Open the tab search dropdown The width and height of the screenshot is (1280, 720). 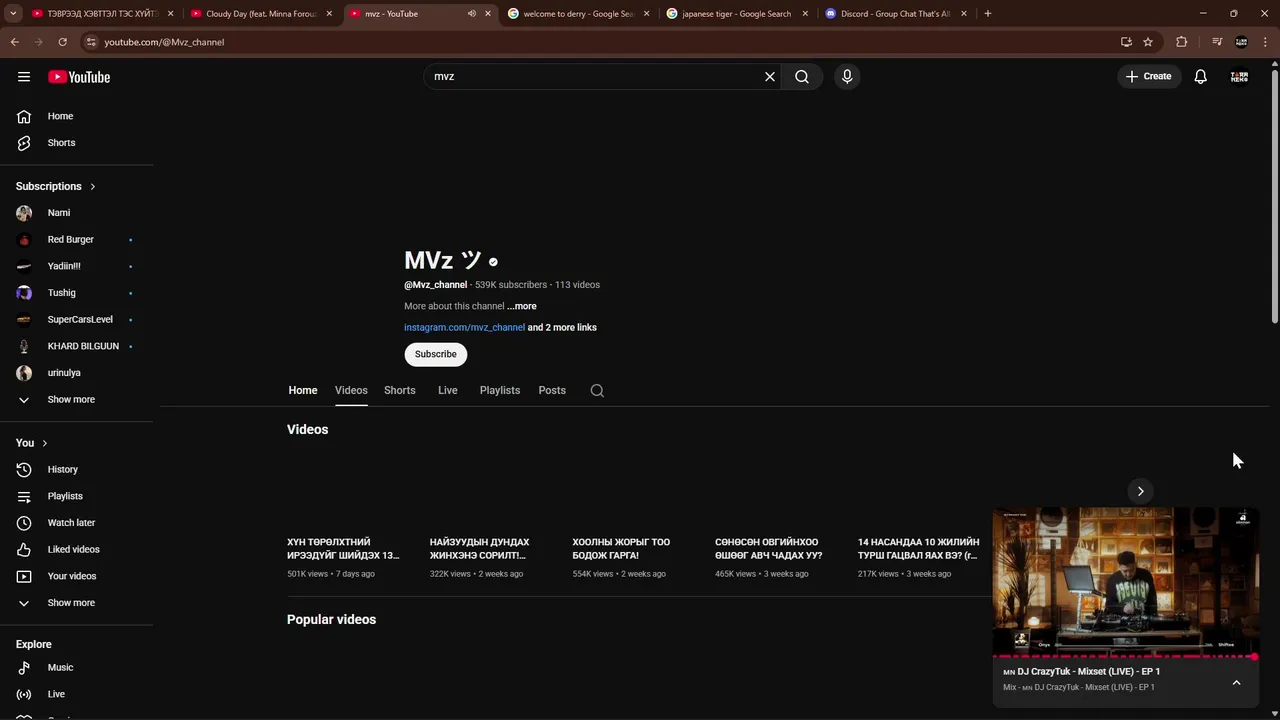[13, 14]
